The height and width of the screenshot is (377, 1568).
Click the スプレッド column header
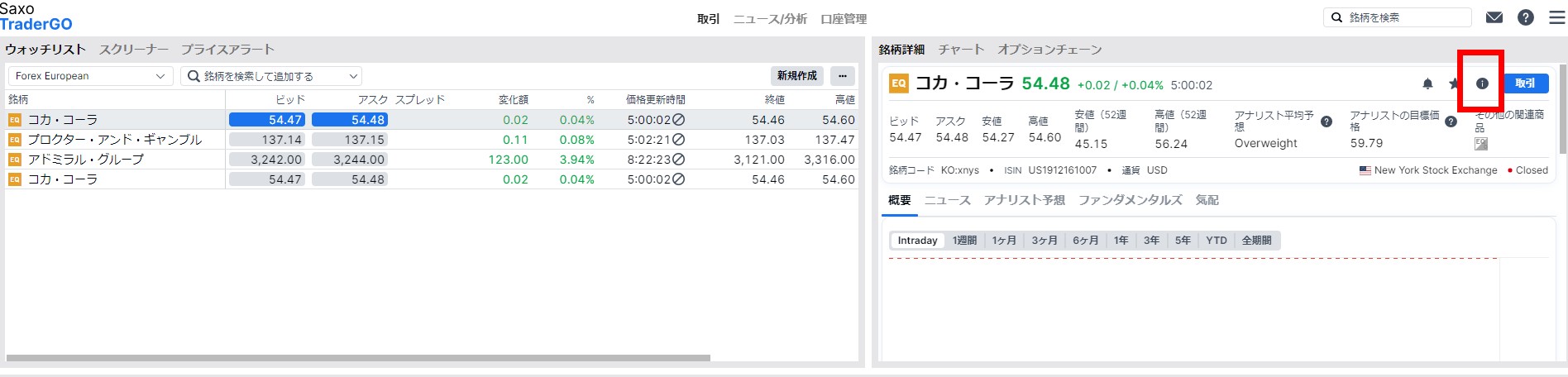click(x=420, y=100)
